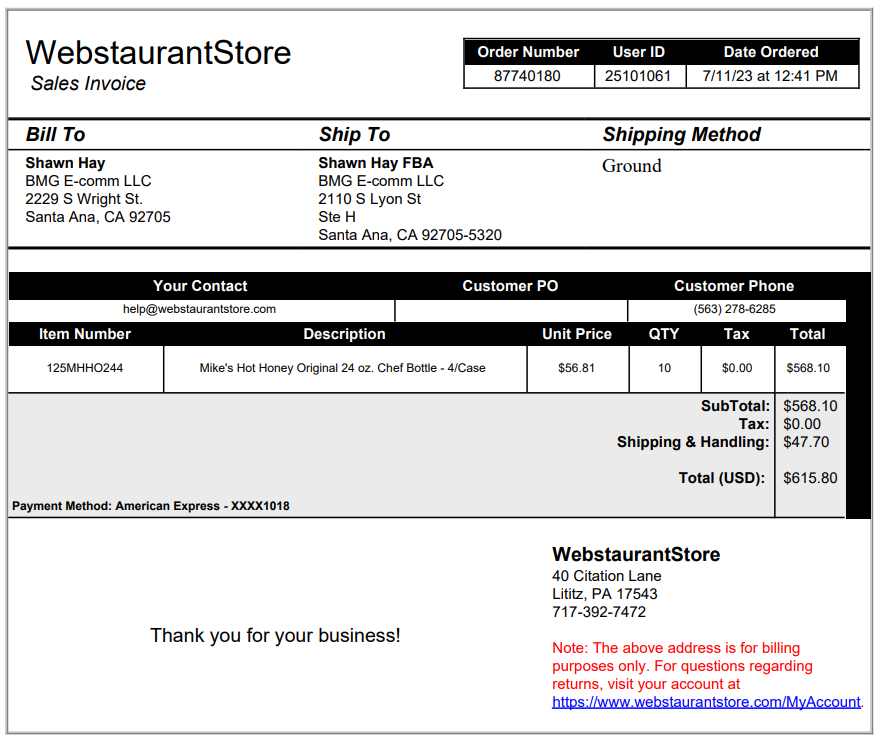The width and height of the screenshot is (878, 740).
Task: Click the Order Number header cell
Action: point(528,52)
